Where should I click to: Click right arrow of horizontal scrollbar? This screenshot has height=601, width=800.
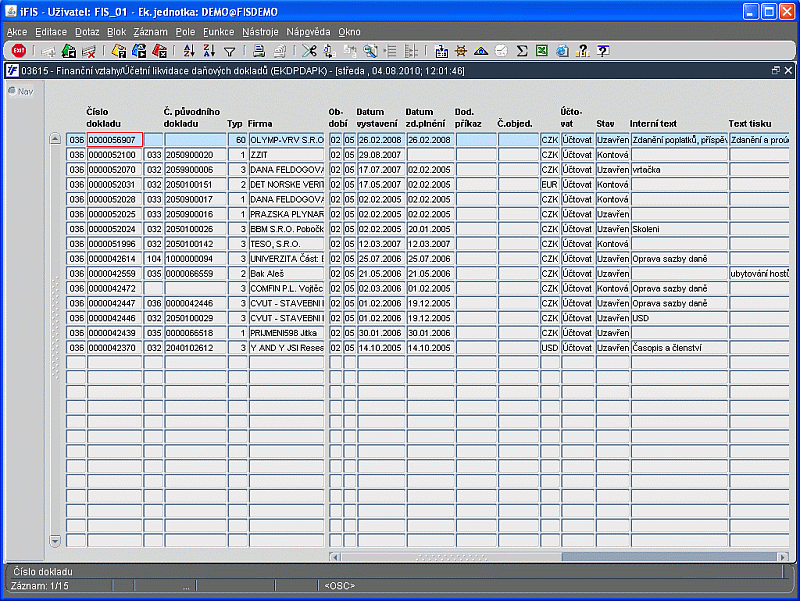(783, 557)
